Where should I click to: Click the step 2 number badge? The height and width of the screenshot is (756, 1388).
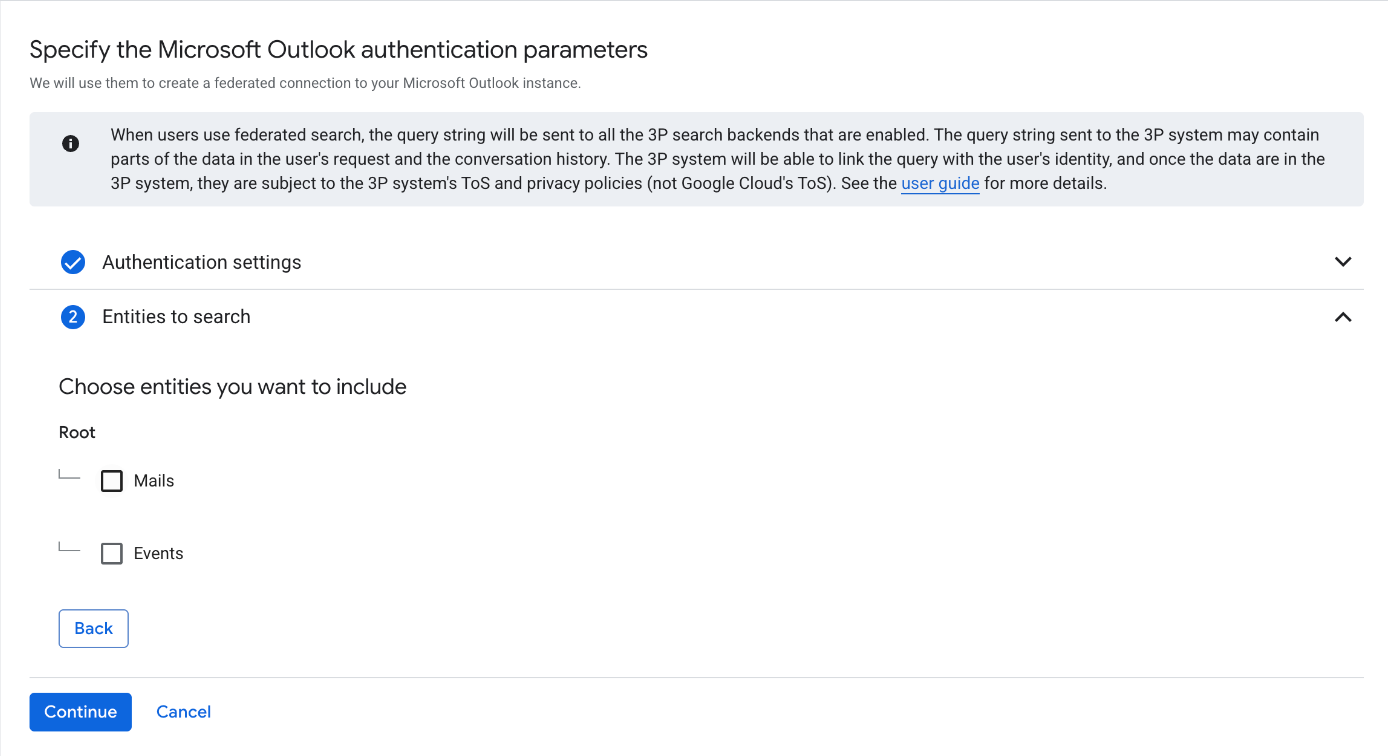[x=73, y=317]
